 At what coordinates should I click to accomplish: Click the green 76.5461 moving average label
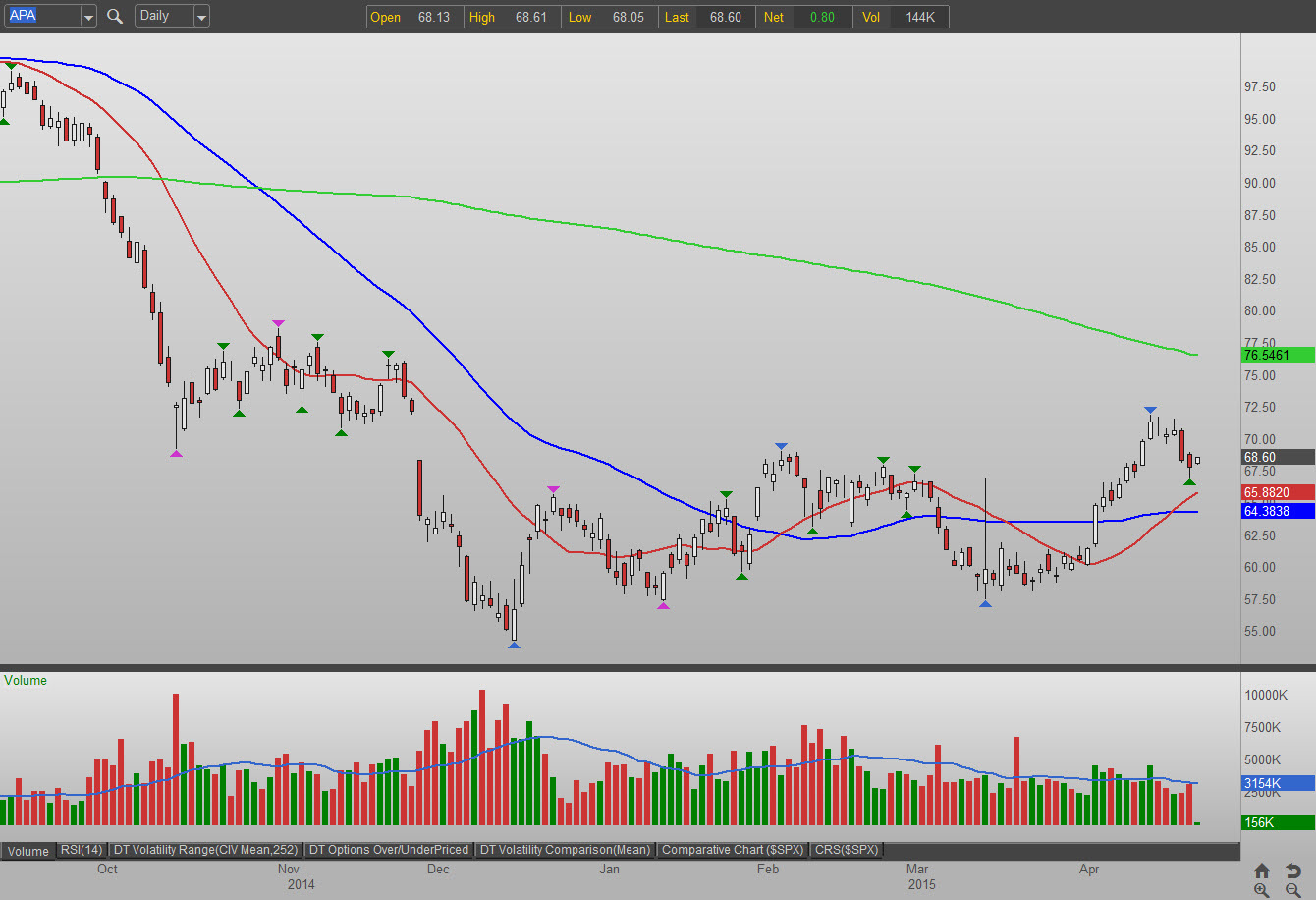click(x=1278, y=355)
